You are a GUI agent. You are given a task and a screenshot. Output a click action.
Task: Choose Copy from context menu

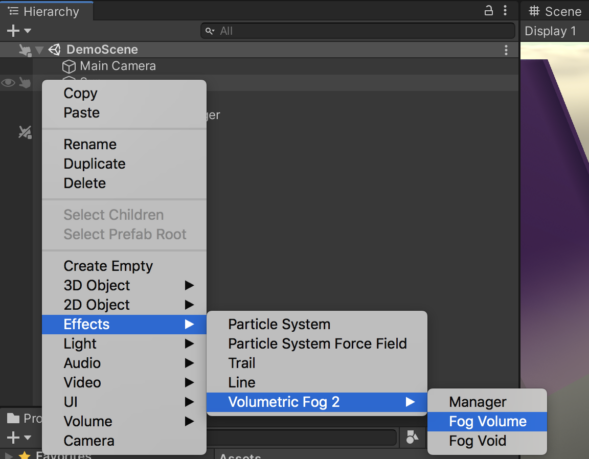click(x=124, y=93)
